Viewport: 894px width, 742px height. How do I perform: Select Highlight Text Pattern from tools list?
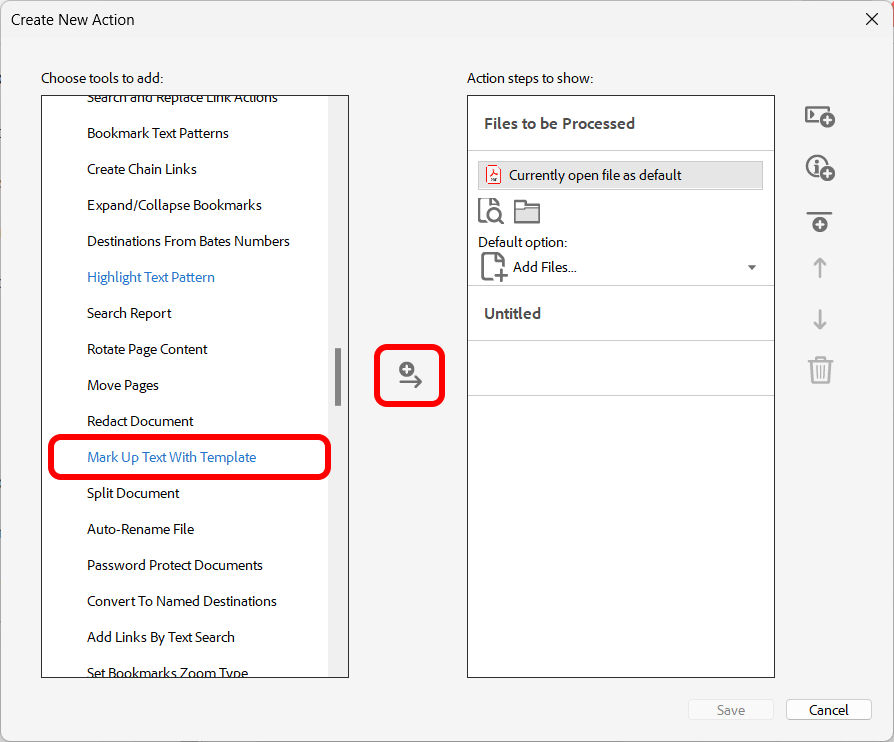(151, 277)
